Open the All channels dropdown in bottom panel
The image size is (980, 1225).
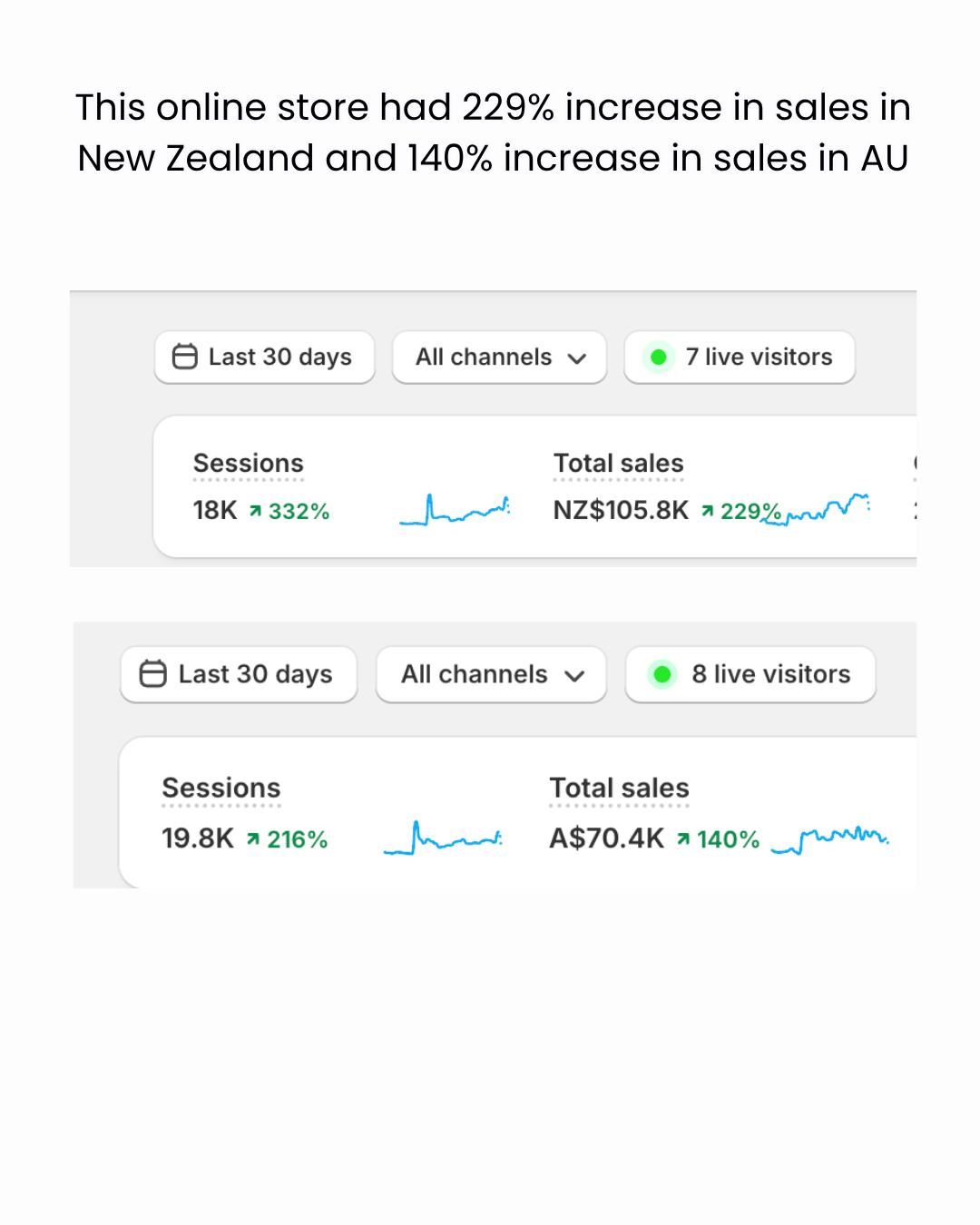[490, 674]
